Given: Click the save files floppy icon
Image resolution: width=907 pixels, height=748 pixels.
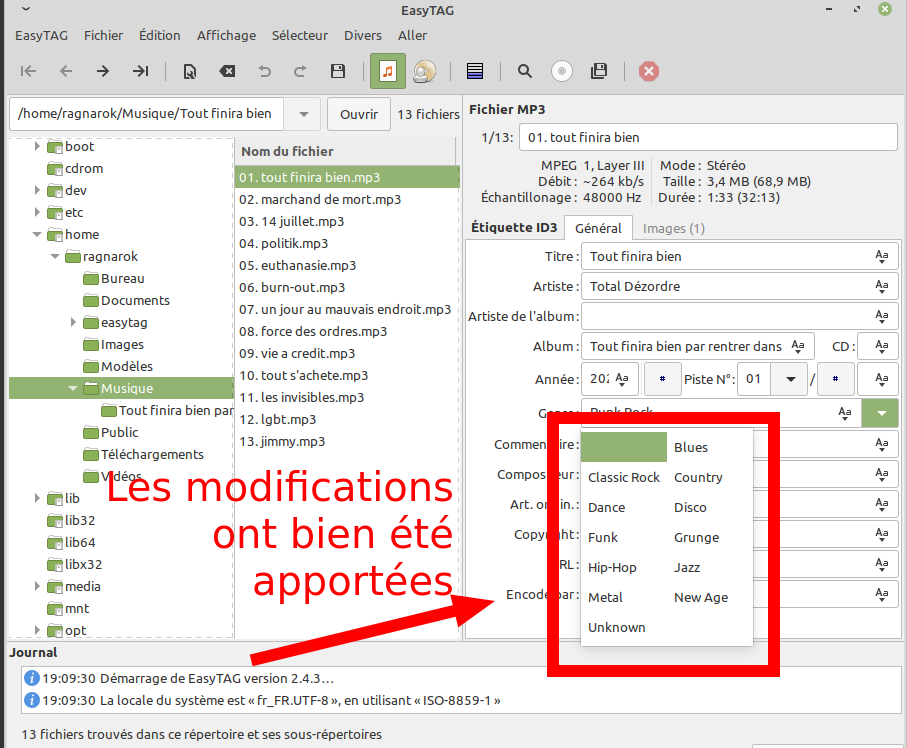Looking at the screenshot, I should (338, 71).
